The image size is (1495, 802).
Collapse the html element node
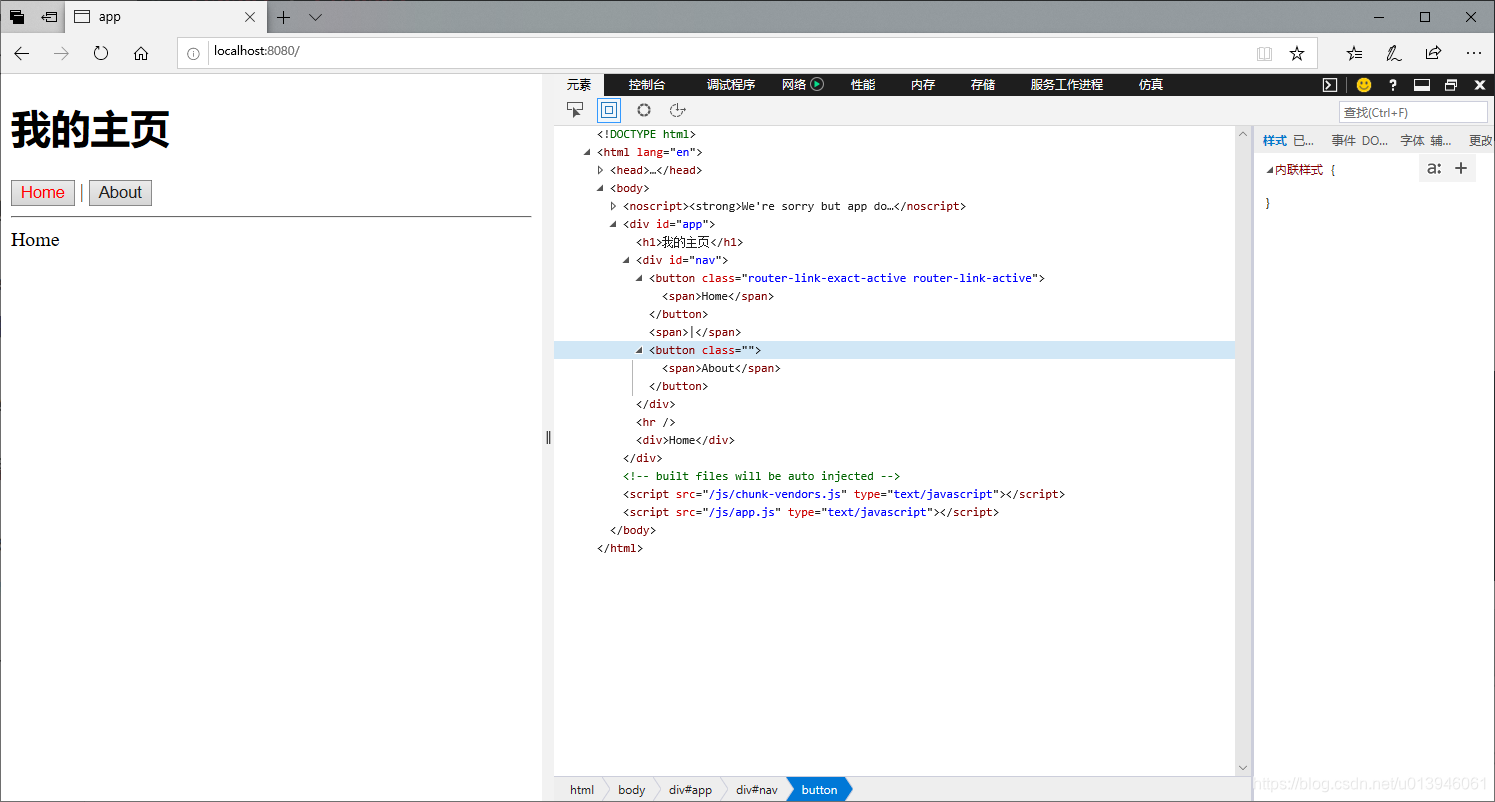pos(587,152)
